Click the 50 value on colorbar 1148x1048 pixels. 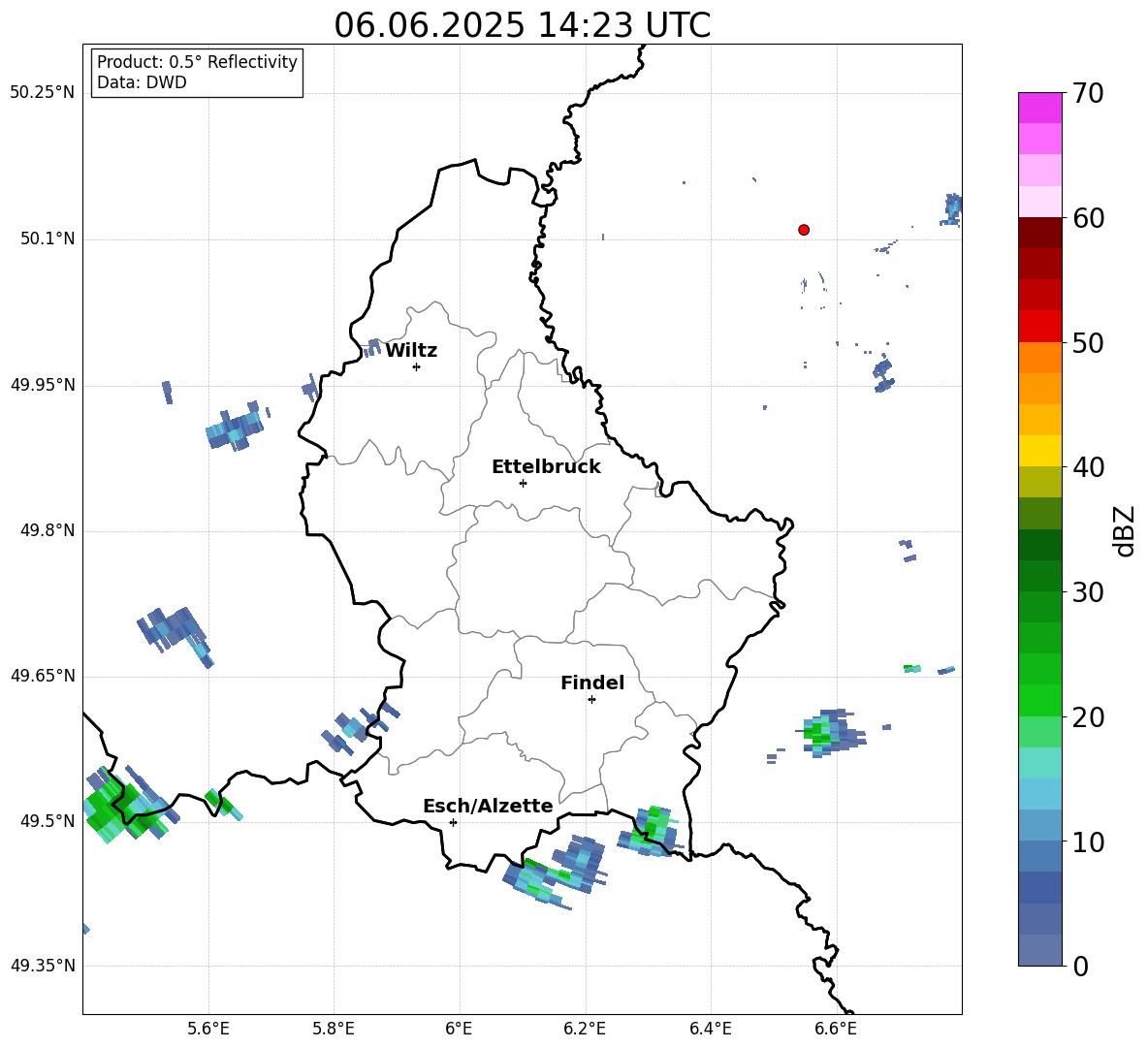point(1088,342)
